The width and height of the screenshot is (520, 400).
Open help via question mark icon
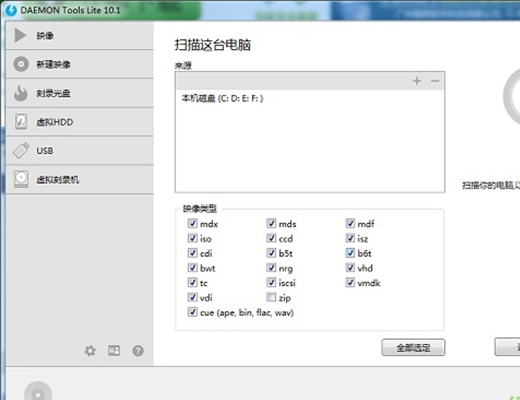tap(138, 351)
